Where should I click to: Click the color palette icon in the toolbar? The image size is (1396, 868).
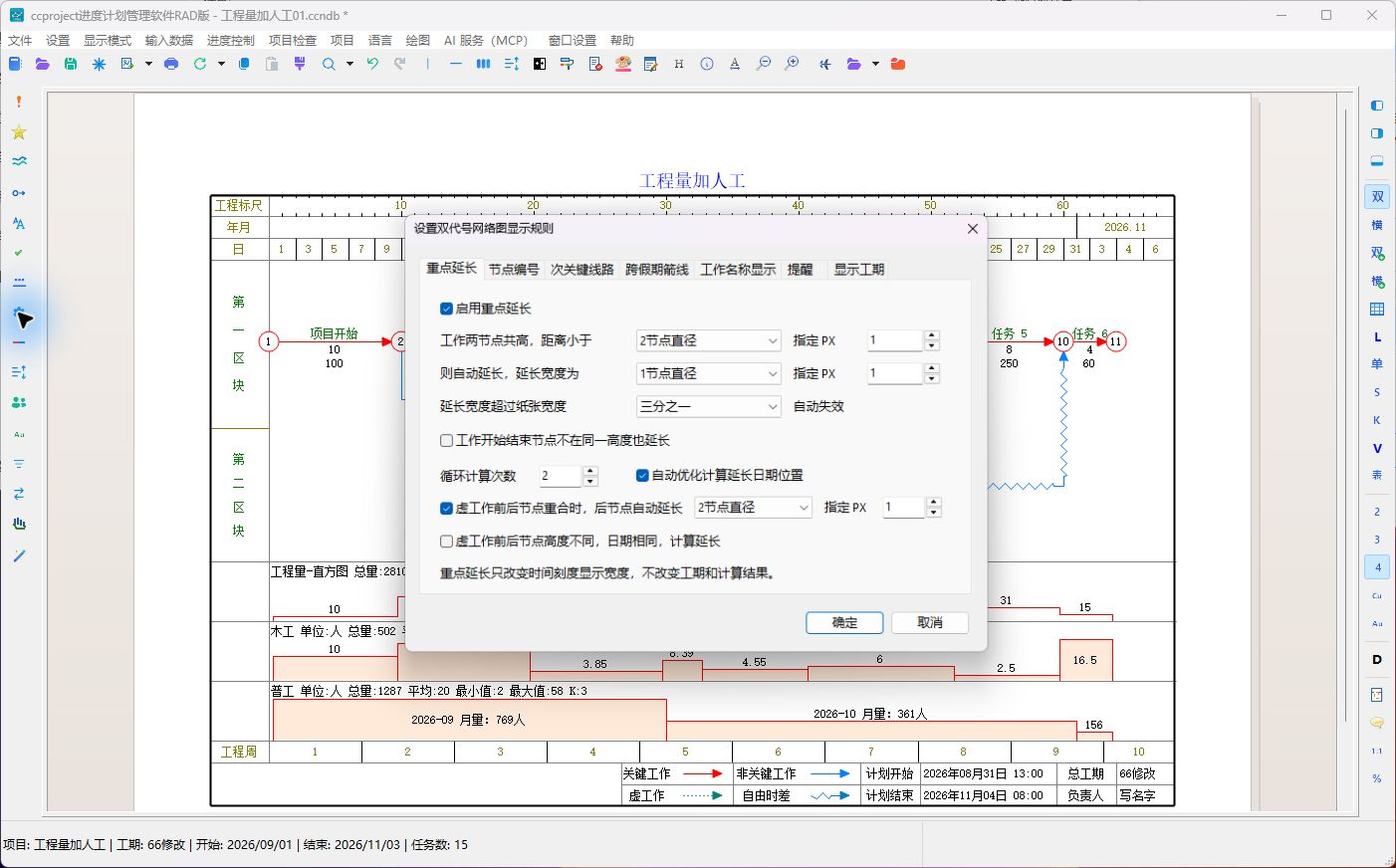coord(623,64)
